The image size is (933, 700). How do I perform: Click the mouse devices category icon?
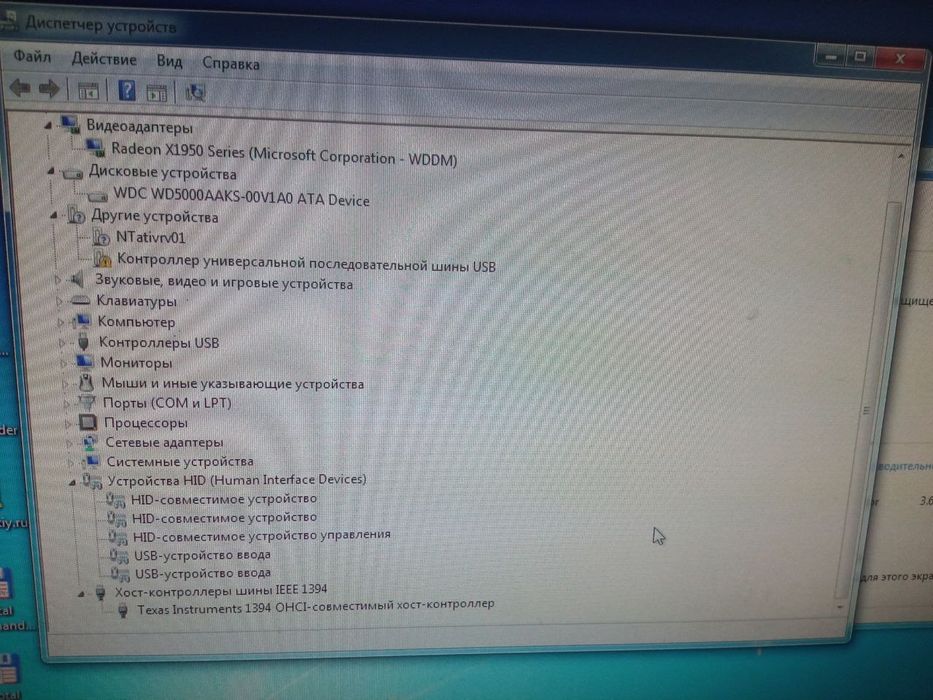[86, 382]
